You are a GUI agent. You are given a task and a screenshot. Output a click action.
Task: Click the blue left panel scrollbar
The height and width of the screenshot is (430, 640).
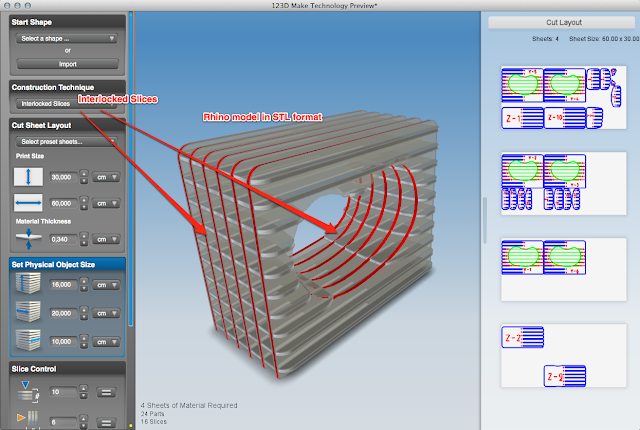[x=131, y=169]
